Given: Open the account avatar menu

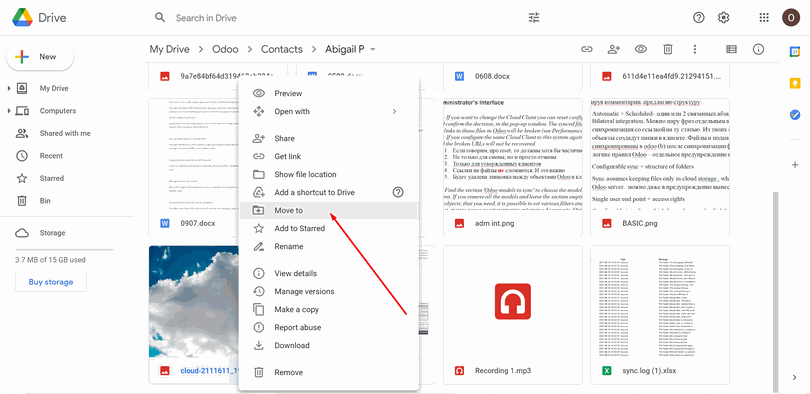Looking at the screenshot, I should (x=790, y=18).
